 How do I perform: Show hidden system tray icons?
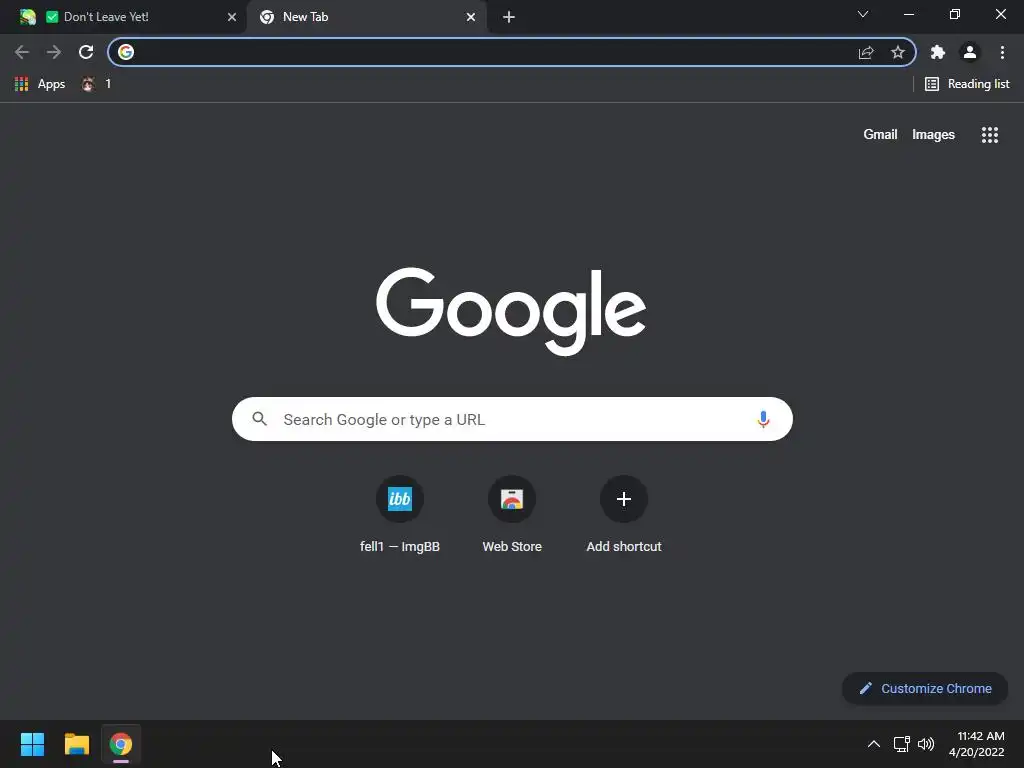[874, 744]
